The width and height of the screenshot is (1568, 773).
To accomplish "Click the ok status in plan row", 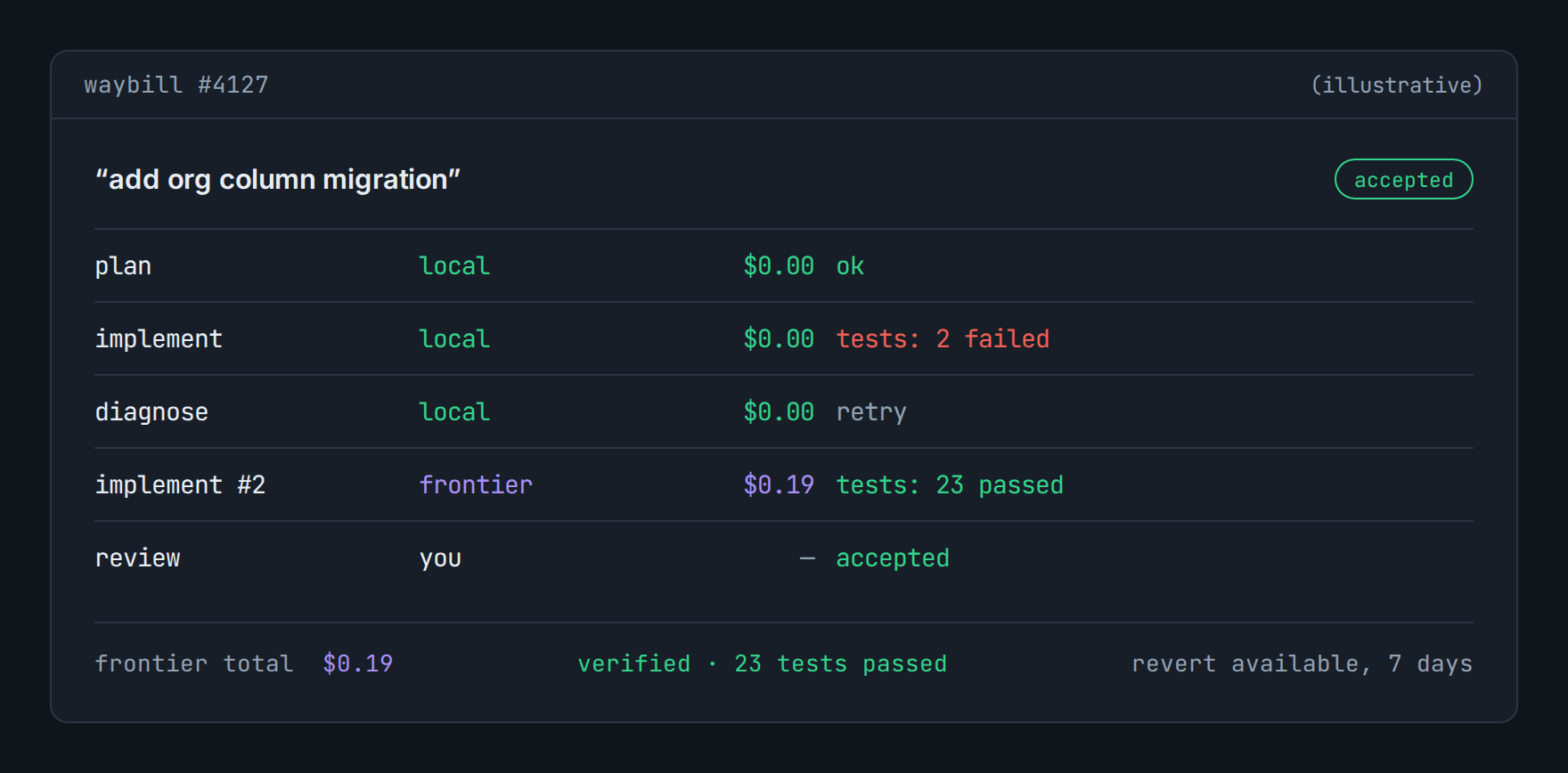I will [850, 266].
